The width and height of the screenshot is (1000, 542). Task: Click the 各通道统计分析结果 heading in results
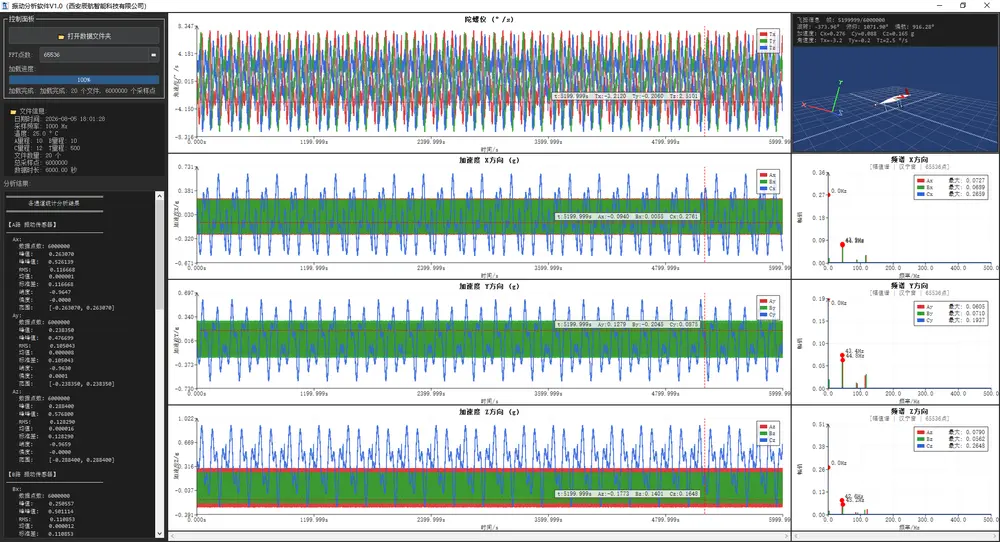pos(54,203)
